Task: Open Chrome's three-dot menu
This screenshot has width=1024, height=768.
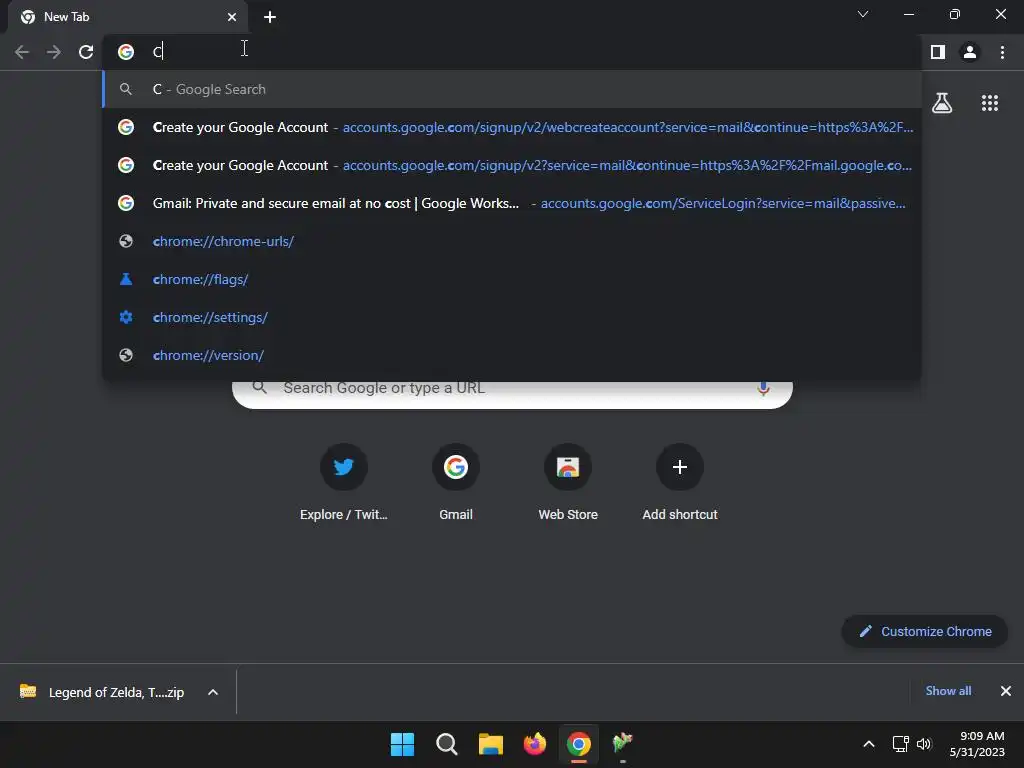Action: pyautogui.click(x=1002, y=52)
